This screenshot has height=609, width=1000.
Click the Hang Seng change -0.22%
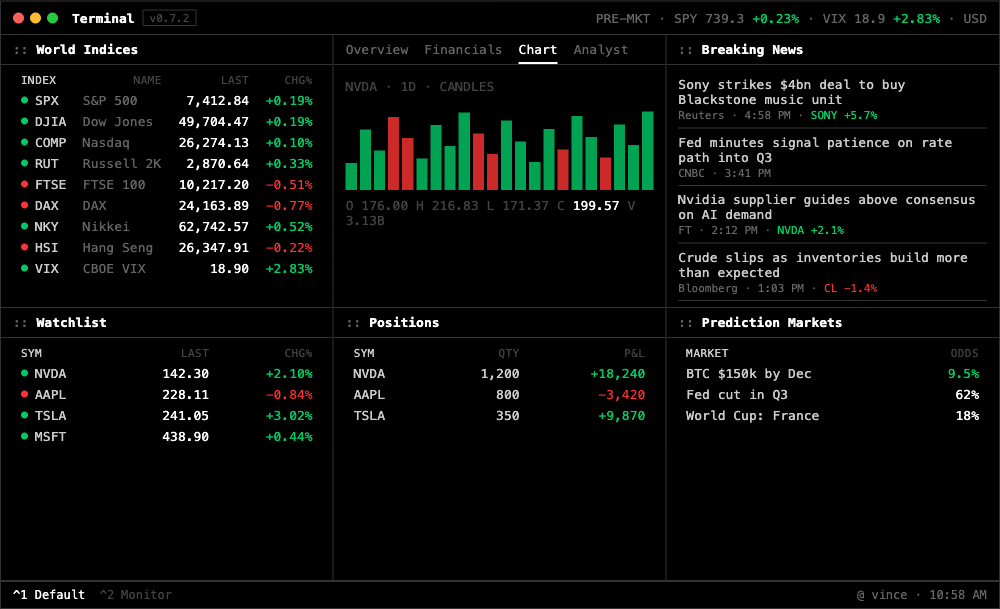289,248
